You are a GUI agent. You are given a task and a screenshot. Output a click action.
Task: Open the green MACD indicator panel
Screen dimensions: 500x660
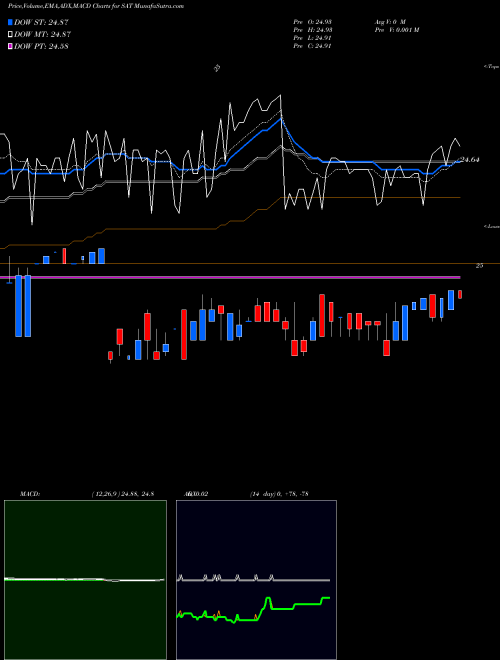85,580
